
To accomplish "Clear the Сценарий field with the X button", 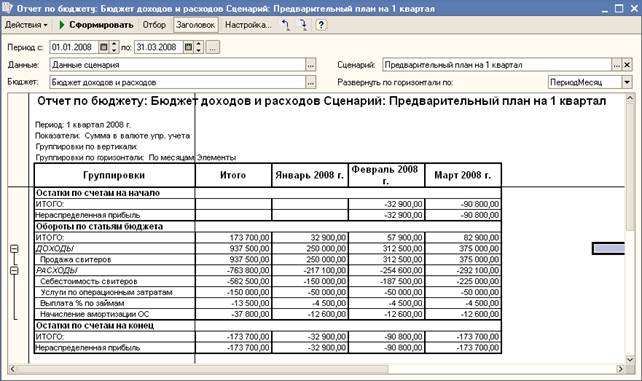I will 627,65.
